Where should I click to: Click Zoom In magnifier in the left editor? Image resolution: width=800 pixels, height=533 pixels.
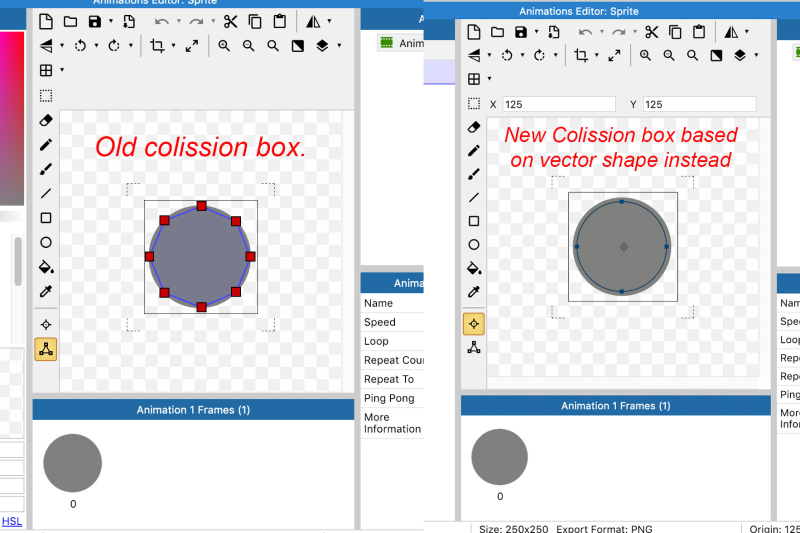[x=224, y=46]
